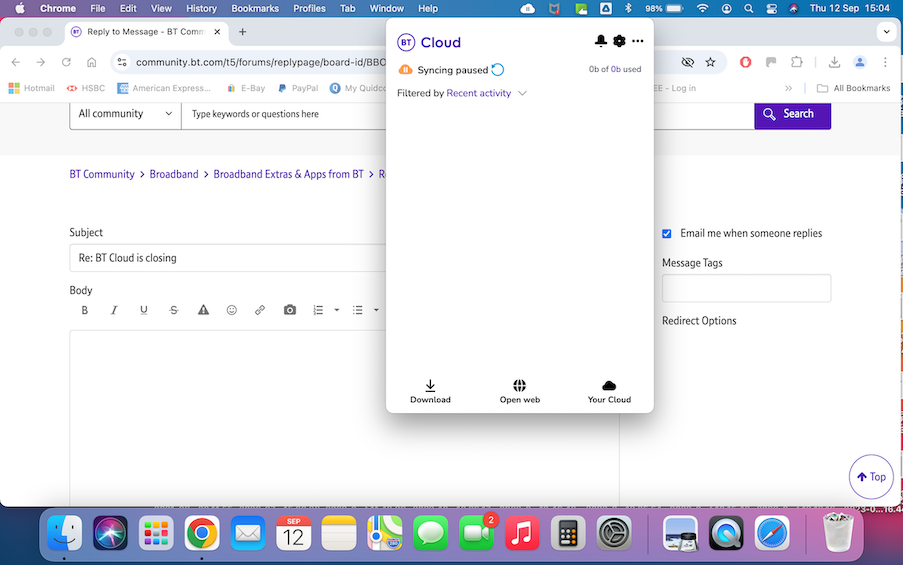Open emoji picker in editor toolbar
This screenshot has height=565, width=903.
point(232,310)
